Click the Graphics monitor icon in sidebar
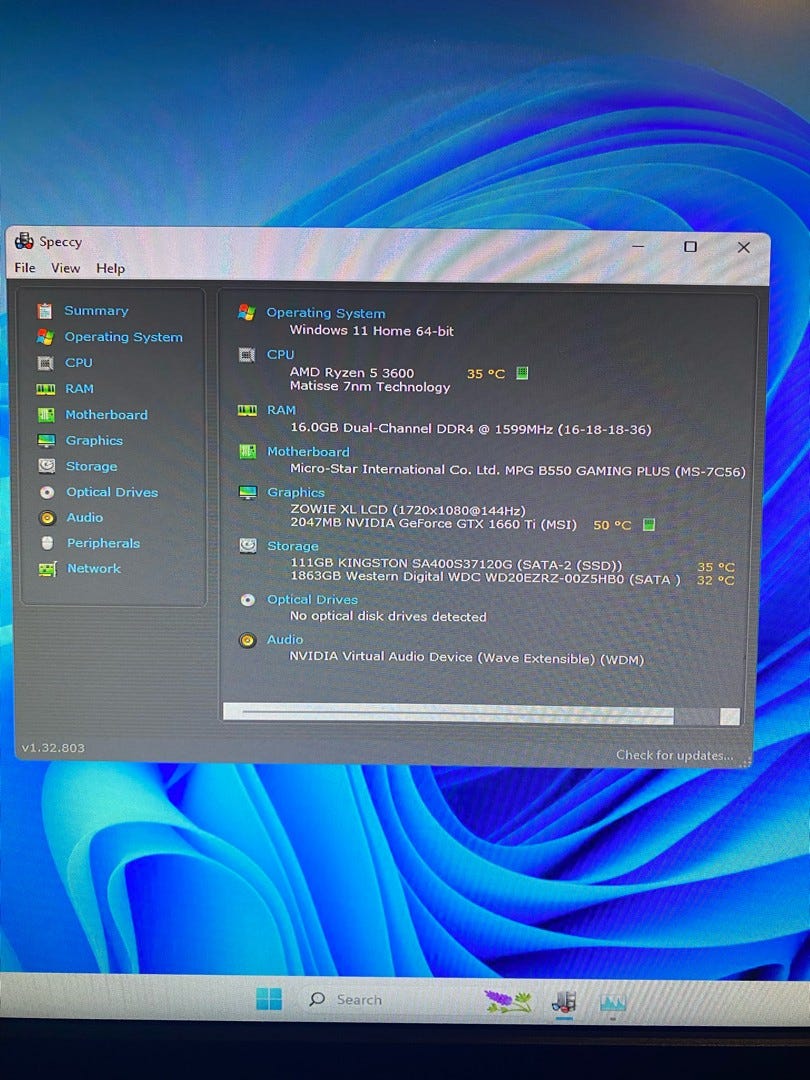Image resolution: width=810 pixels, height=1080 pixels. [46, 441]
